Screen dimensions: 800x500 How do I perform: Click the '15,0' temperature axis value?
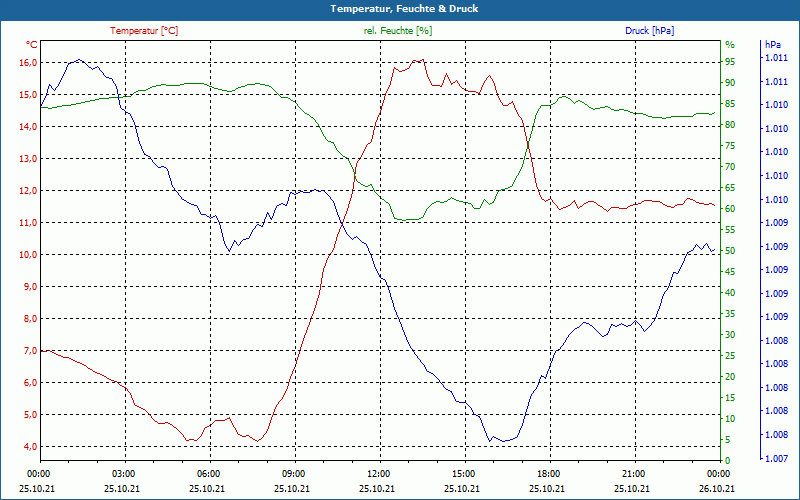[x=28, y=95]
